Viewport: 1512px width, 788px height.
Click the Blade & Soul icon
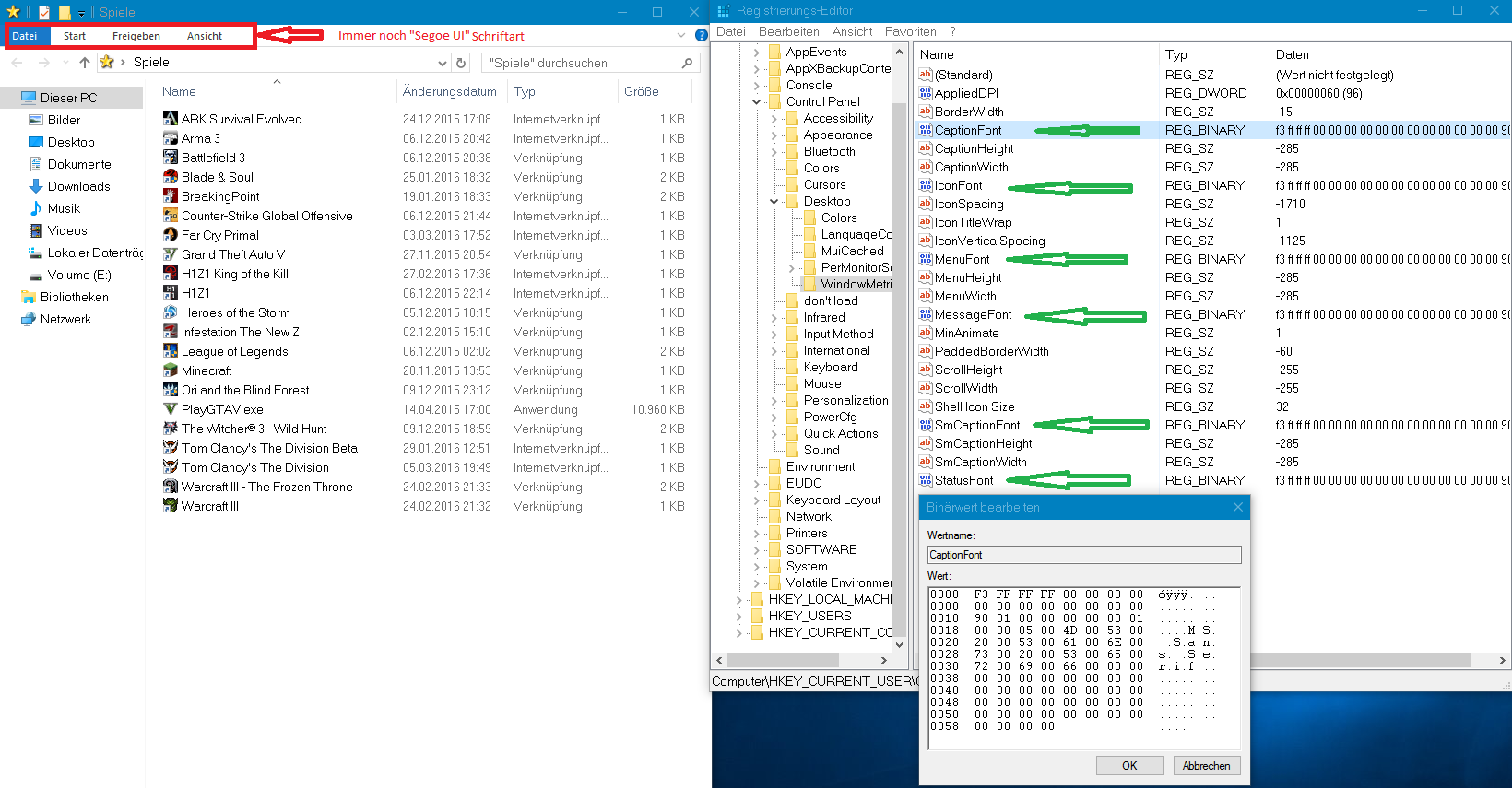(171, 176)
